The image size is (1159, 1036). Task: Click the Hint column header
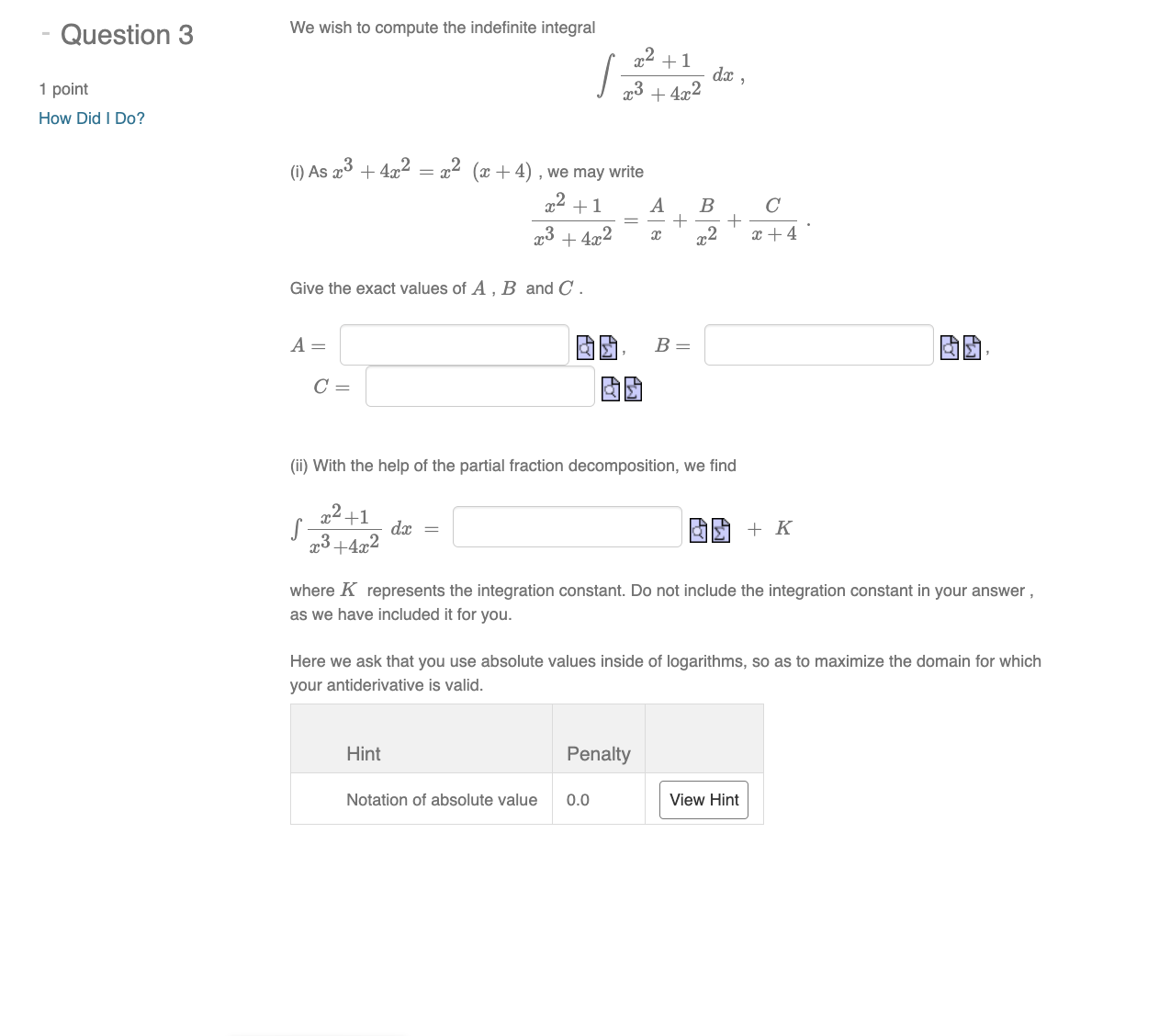click(363, 753)
